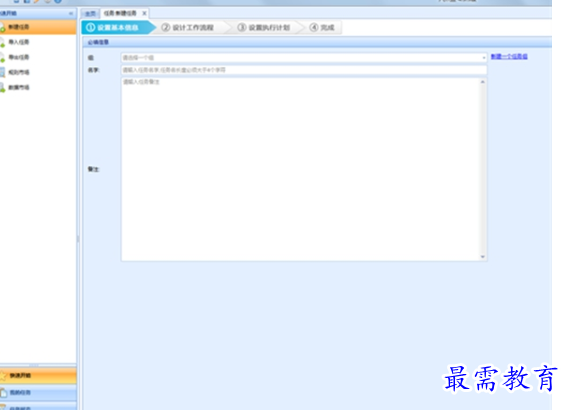Image resolution: width=566 pixels, height=410 pixels.
Task: Click the clipboard icon on 我的任务
Action: tap(3, 393)
